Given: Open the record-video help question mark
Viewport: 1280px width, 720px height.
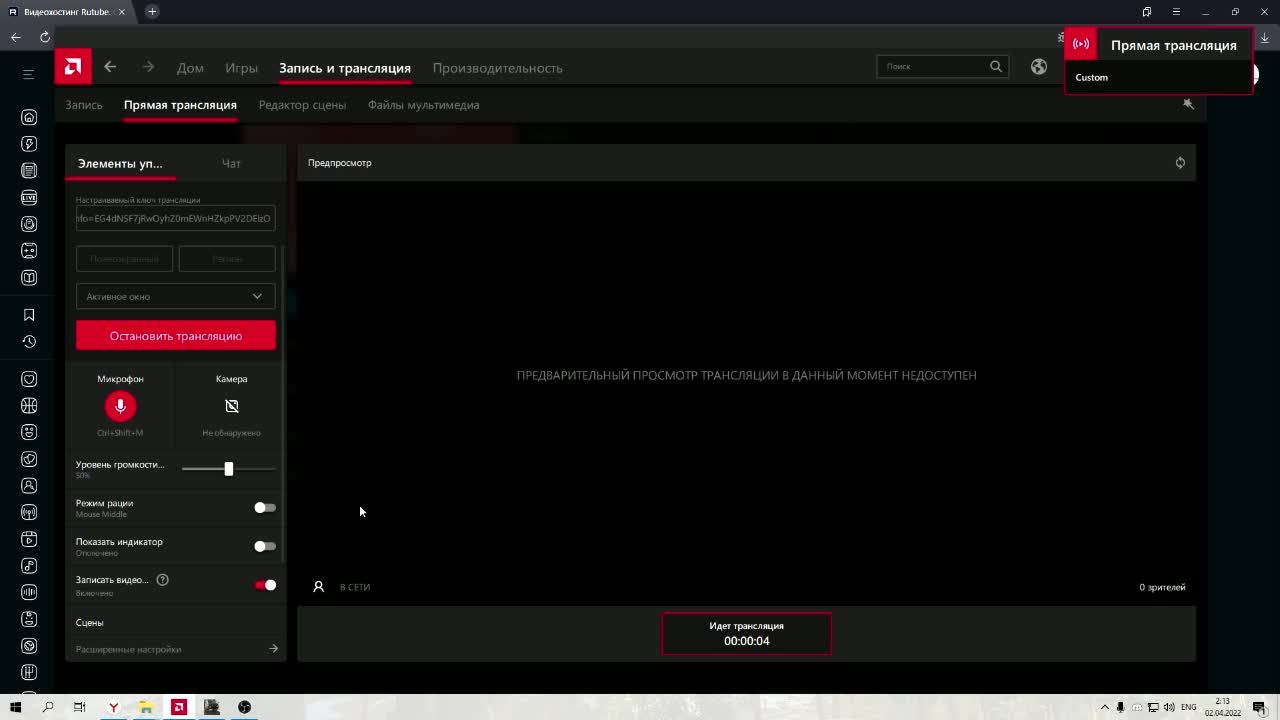Looking at the screenshot, I should 162,580.
